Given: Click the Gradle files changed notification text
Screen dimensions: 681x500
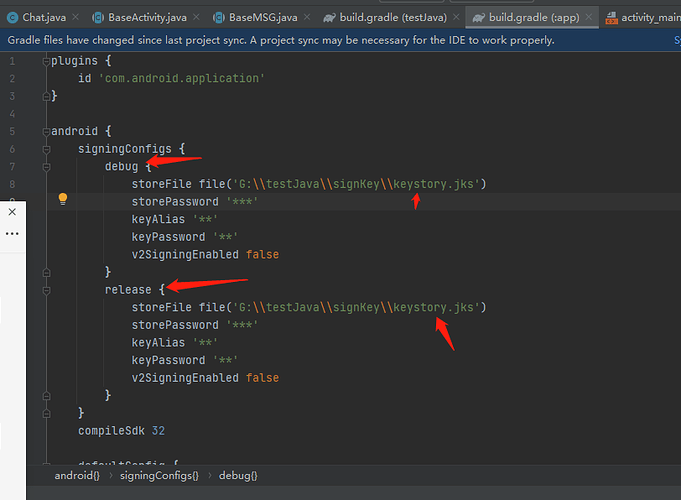Looking at the screenshot, I should pos(281,40).
